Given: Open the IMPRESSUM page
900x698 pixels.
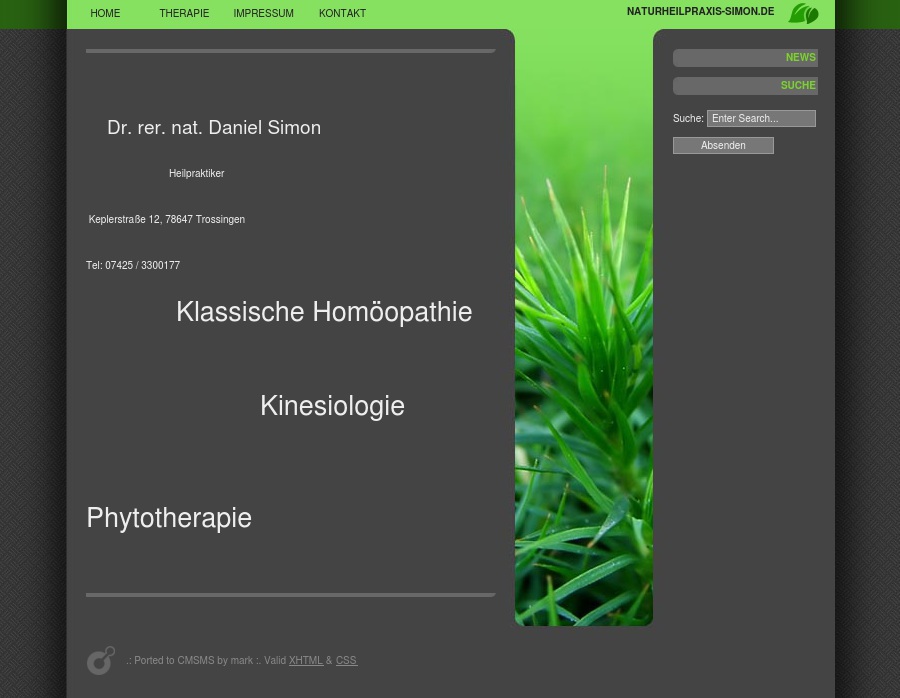Looking at the screenshot, I should pyautogui.click(x=263, y=14).
